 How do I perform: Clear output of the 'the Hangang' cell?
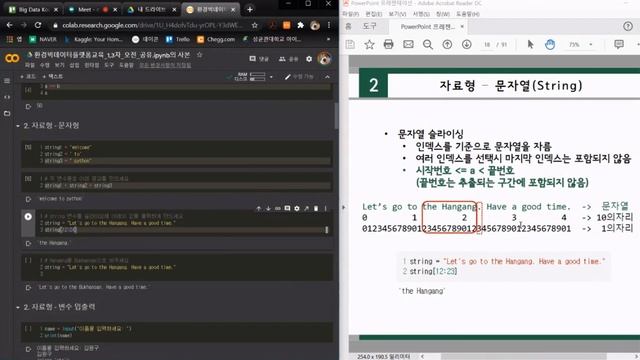tap(28, 244)
